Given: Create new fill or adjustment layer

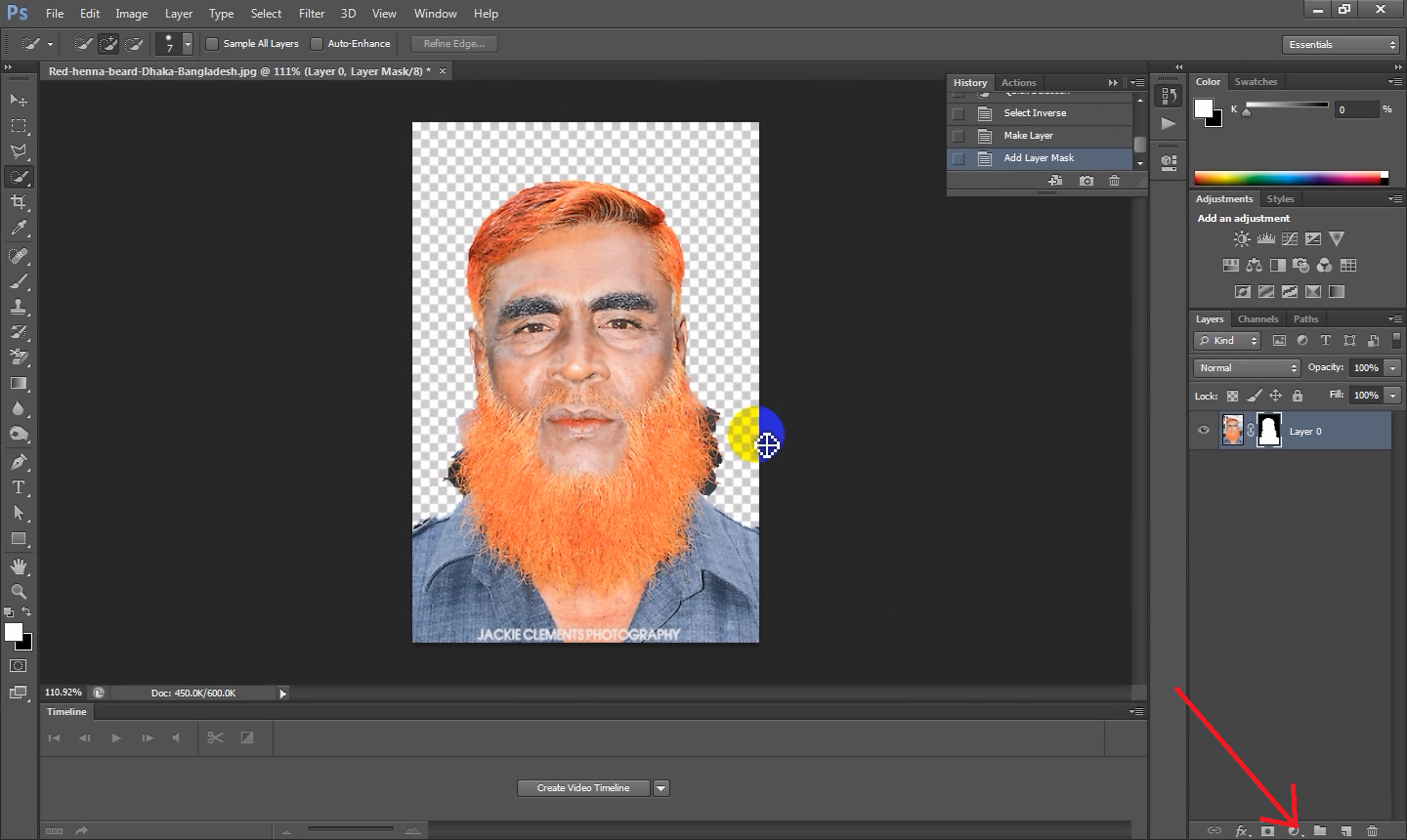Looking at the screenshot, I should 1294,831.
